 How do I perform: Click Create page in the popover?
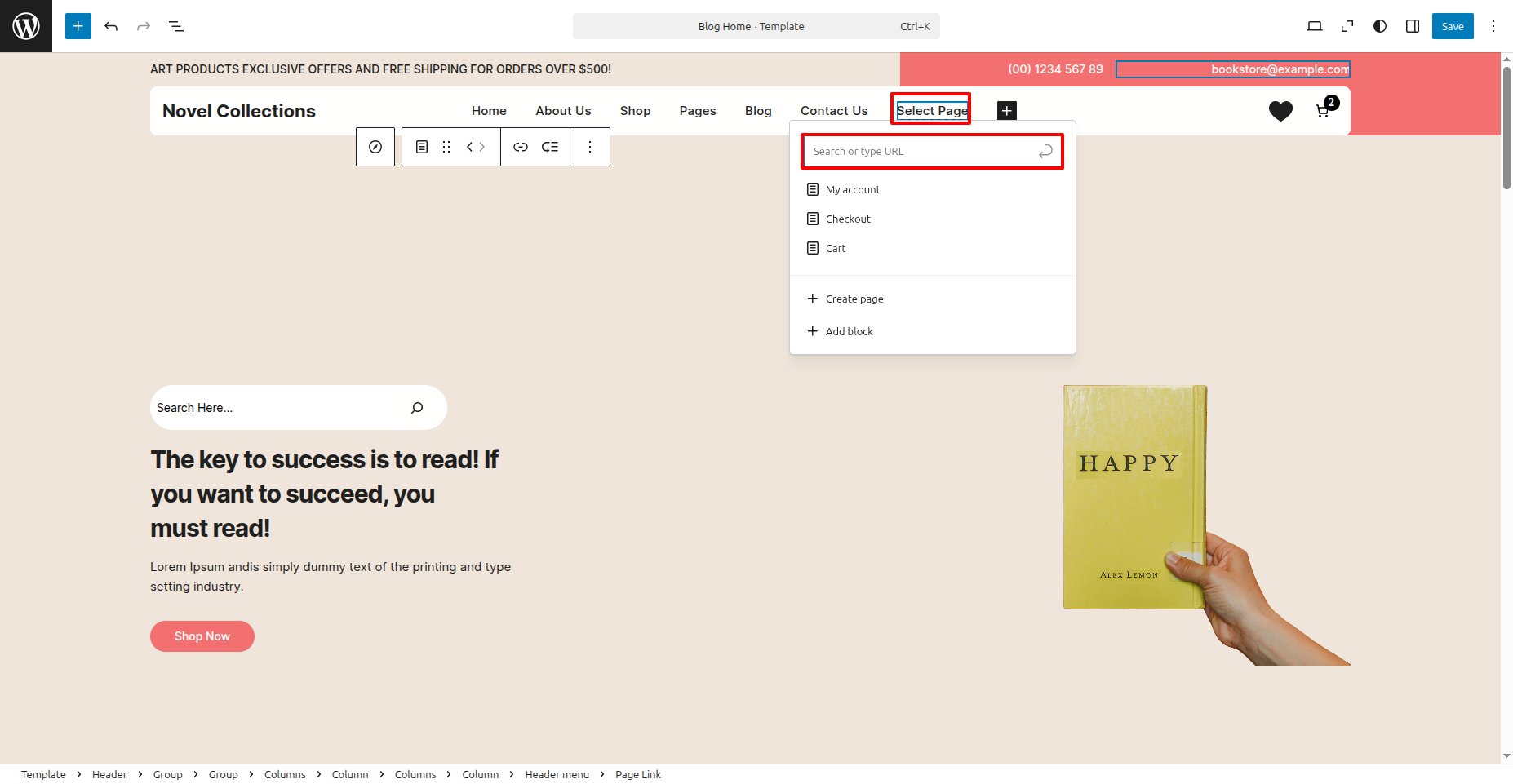click(x=854, y=299)
